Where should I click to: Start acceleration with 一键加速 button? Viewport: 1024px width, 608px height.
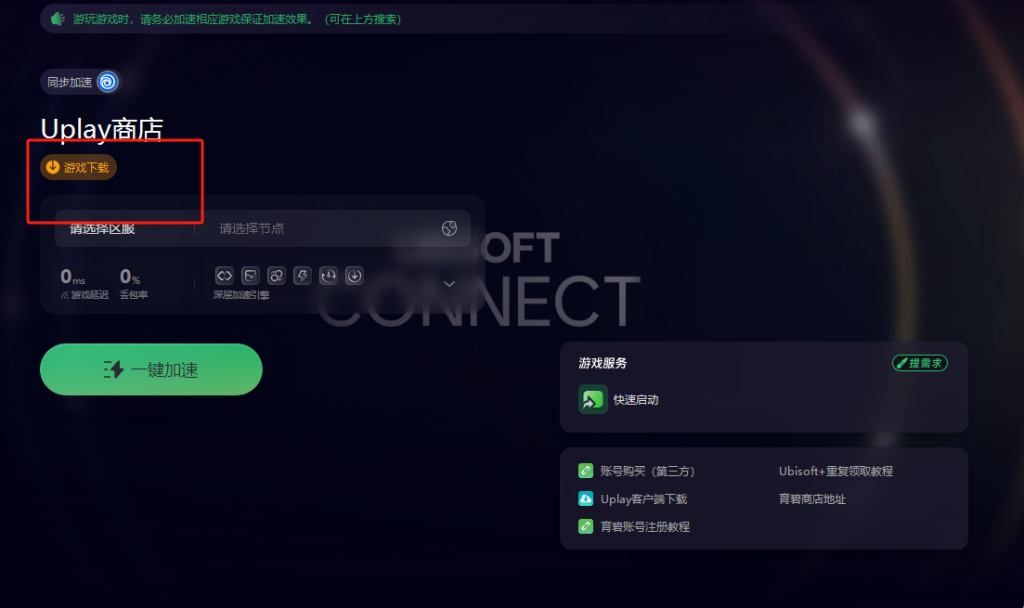pos(151,369)
